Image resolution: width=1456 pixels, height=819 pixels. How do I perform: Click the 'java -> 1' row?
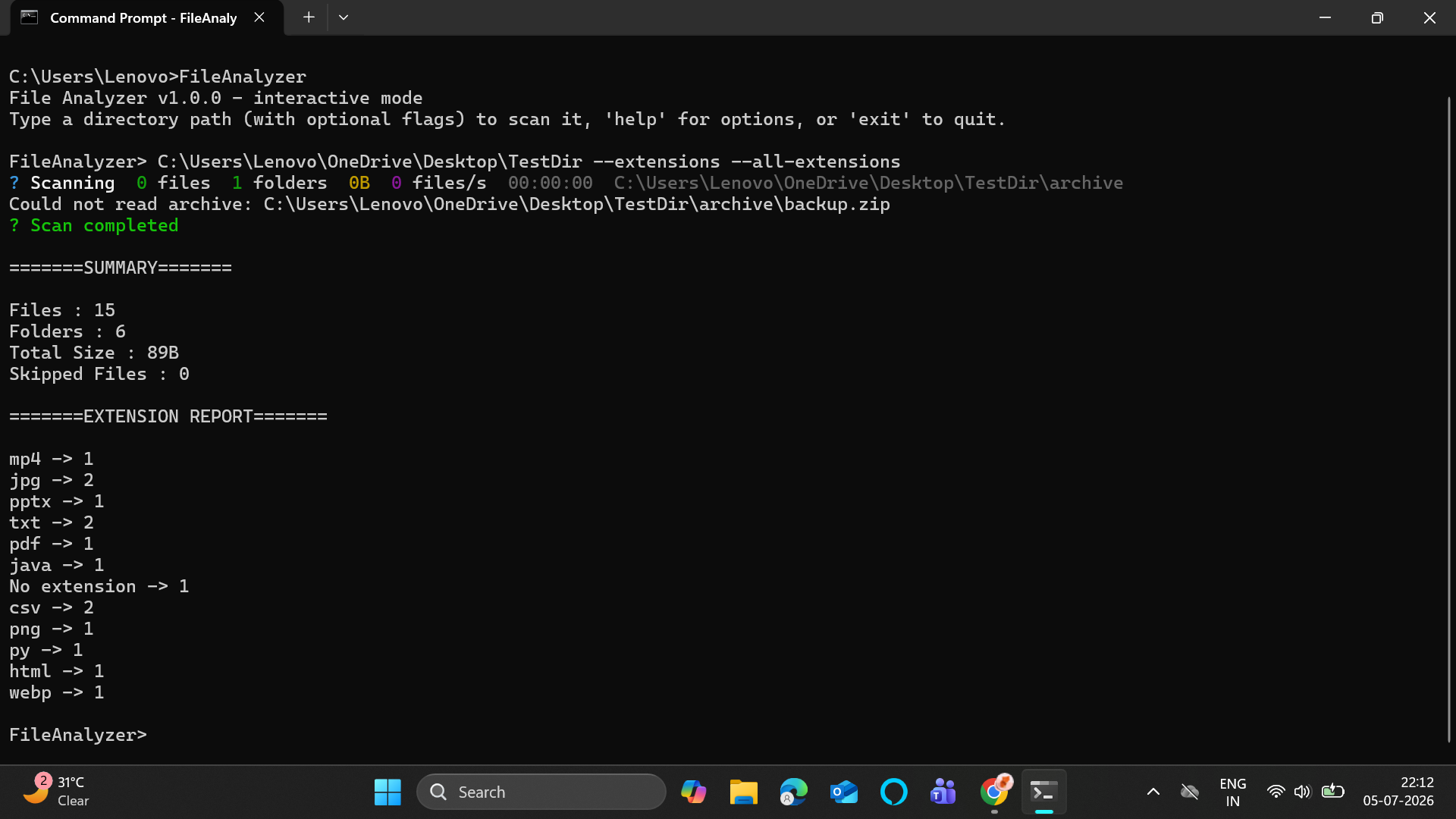click(x=57, y=565)
